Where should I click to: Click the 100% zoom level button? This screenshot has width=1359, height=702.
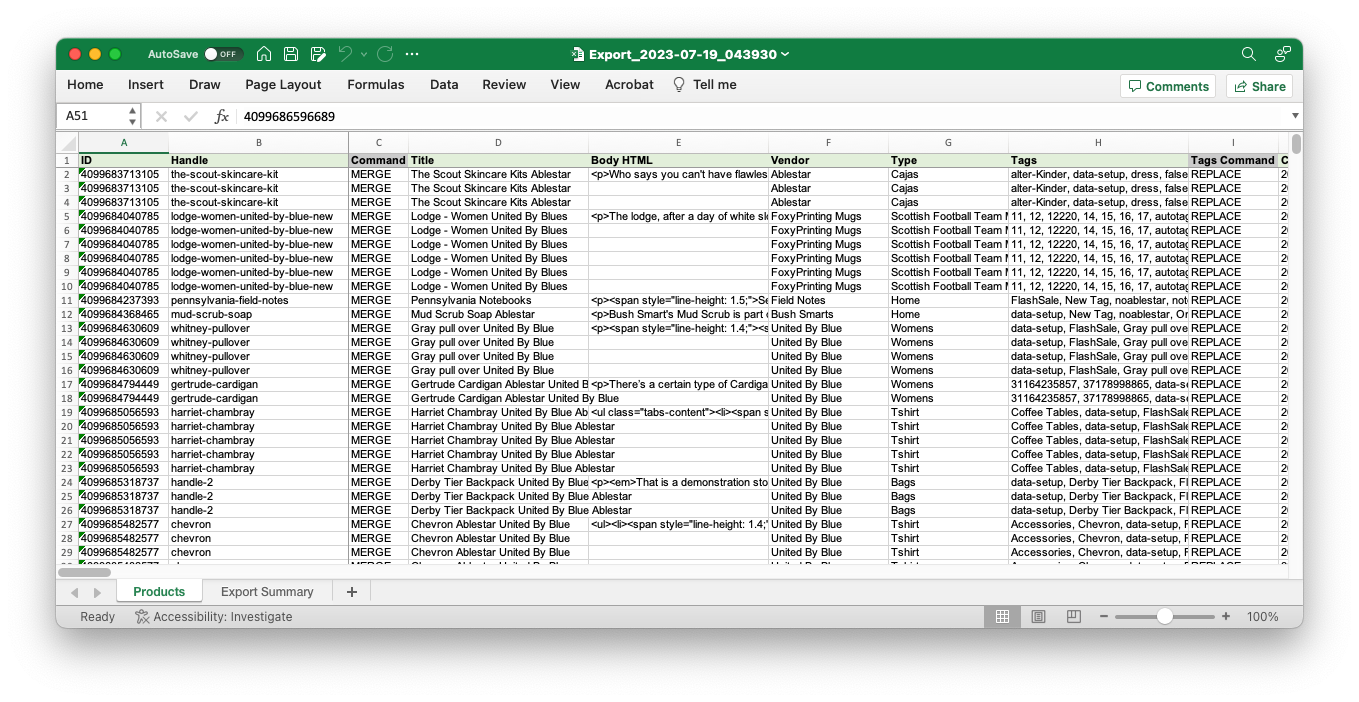pos(1263,617)
